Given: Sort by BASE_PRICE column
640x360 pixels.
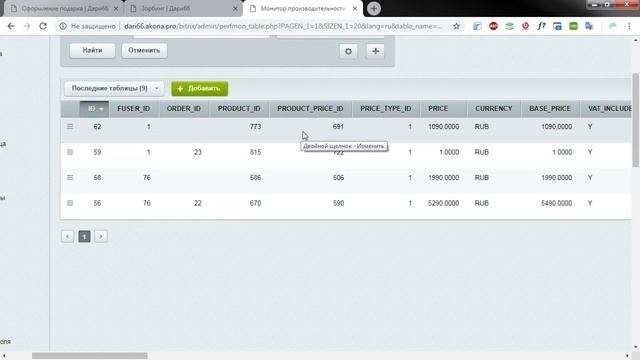Looking at the screenshot, I should point(550,109).
